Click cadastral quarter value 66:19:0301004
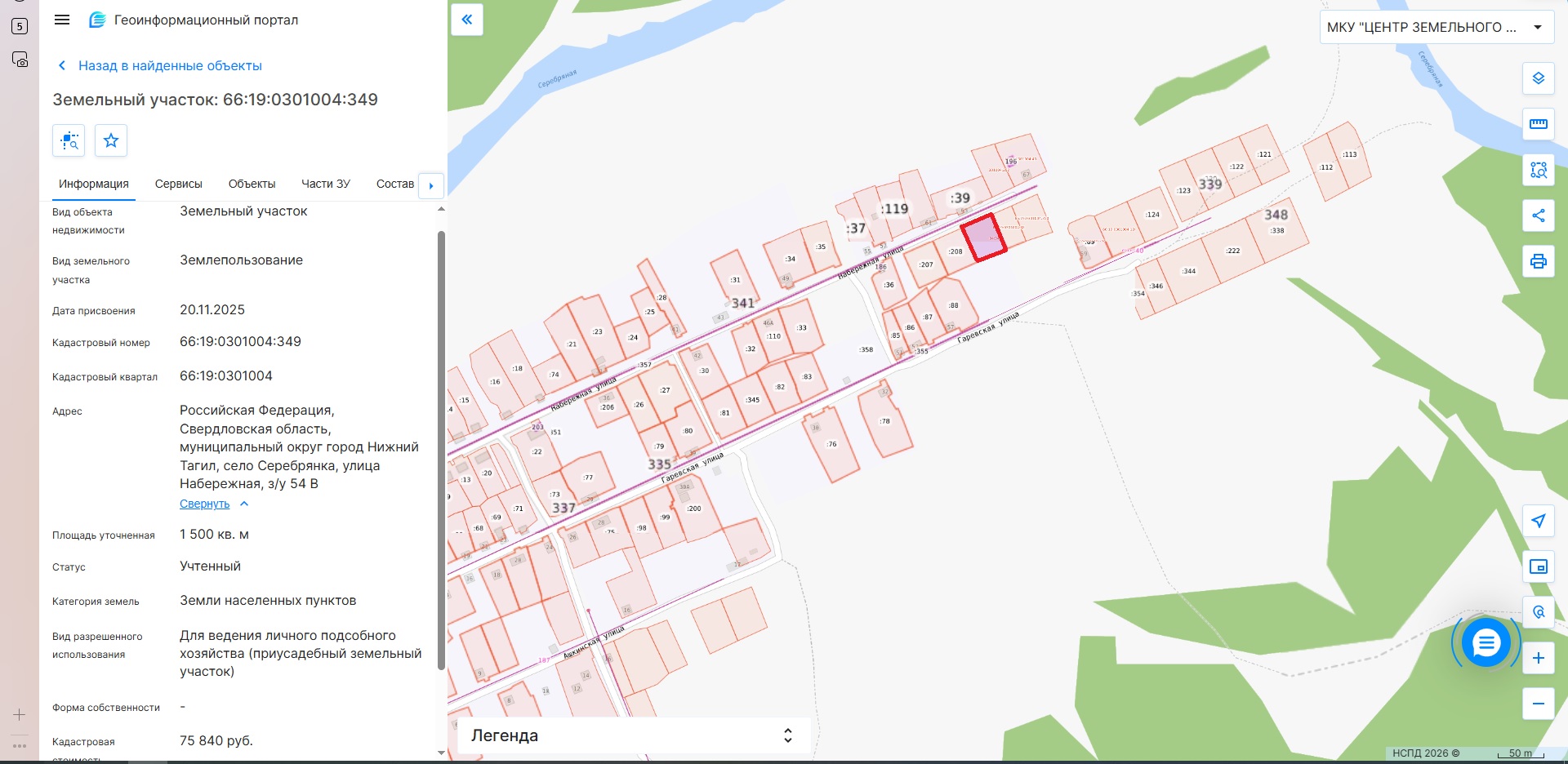The image size is (1568, 764). pyautogui.click(x=226, y=376)
